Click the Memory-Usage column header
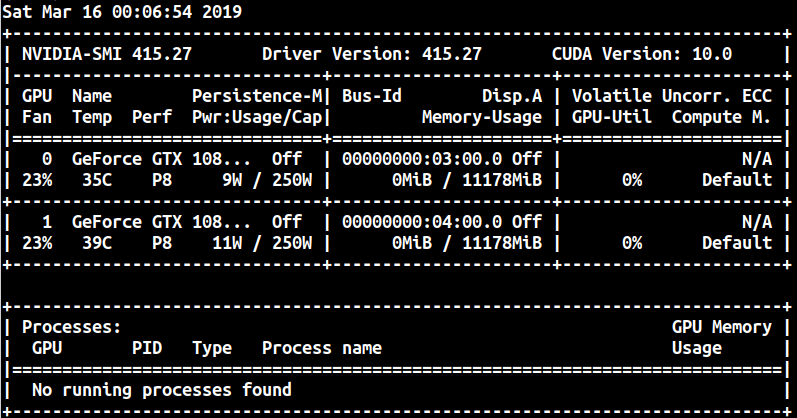The height and width of the screenshot is (418, 797). point(481,117)
